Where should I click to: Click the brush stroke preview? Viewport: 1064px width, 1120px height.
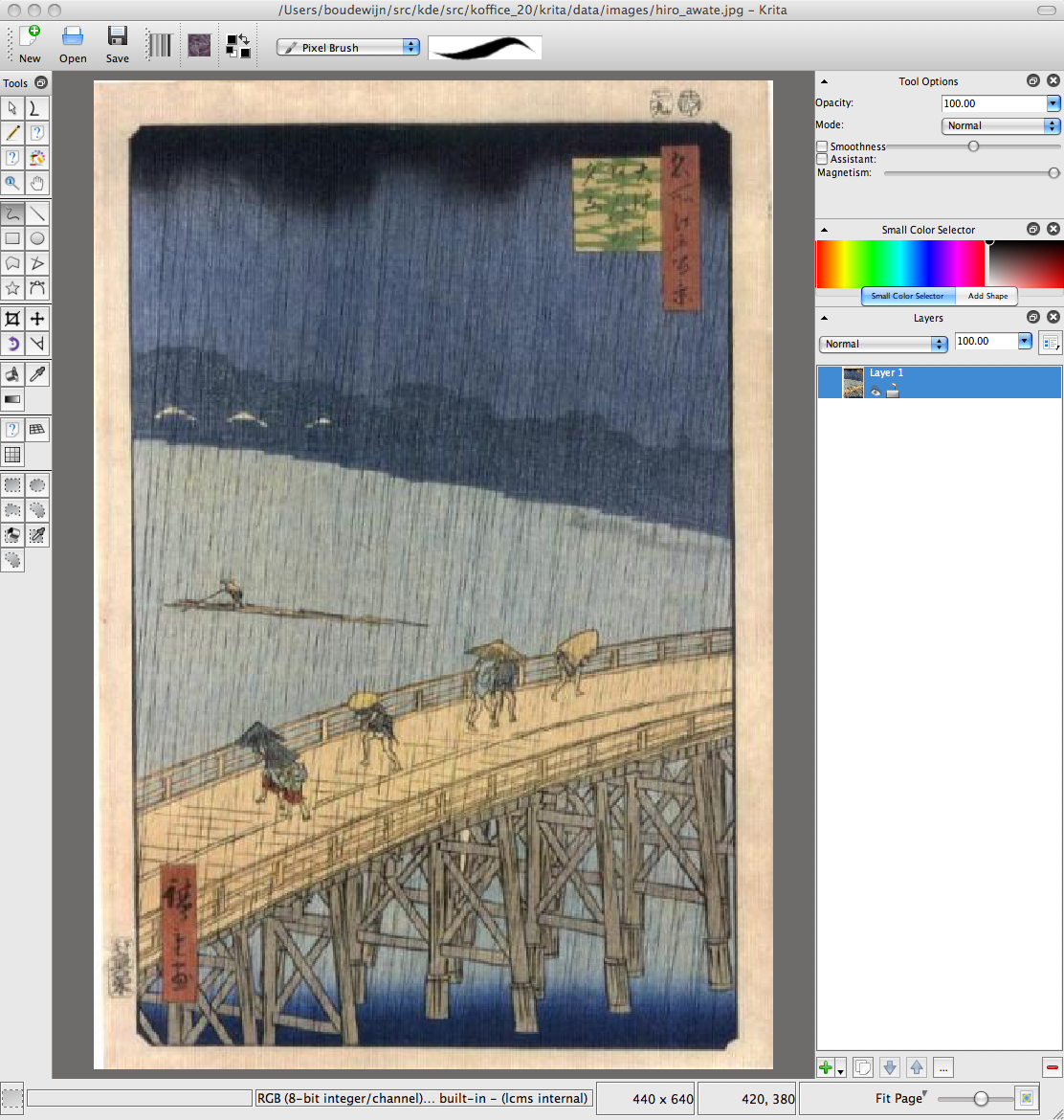pyautogui.click(x=485, y=48)
